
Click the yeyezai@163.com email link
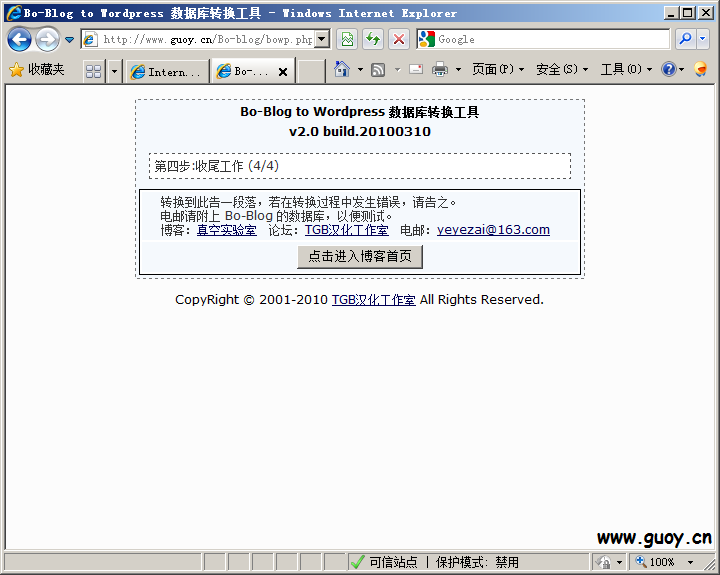(493, 230)
